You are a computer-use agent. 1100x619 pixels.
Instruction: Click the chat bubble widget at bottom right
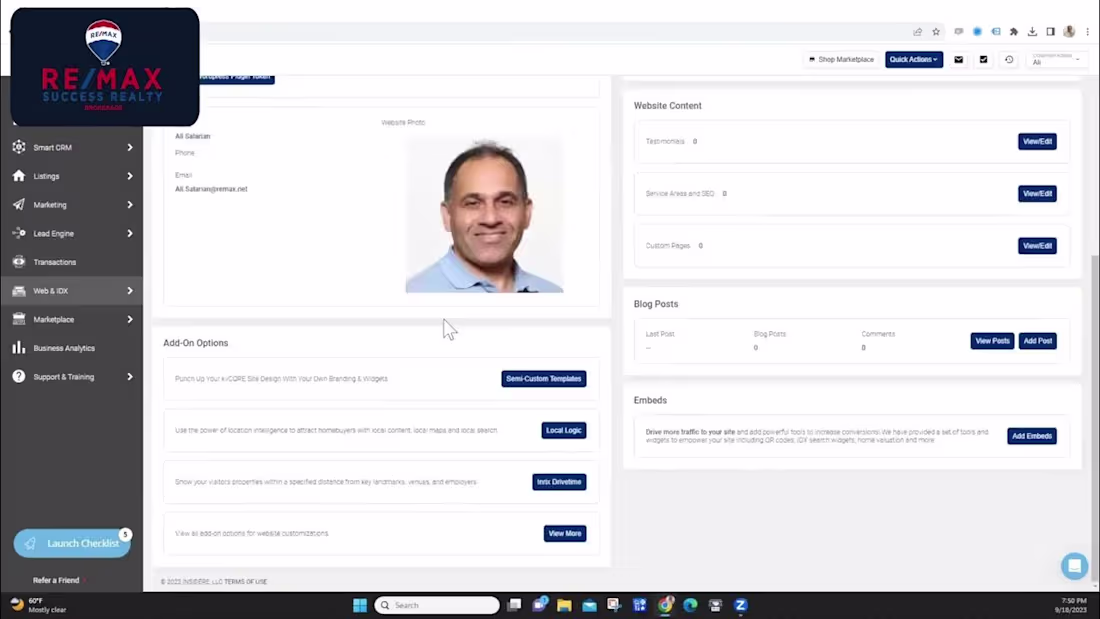click(x=1074, y=566)
